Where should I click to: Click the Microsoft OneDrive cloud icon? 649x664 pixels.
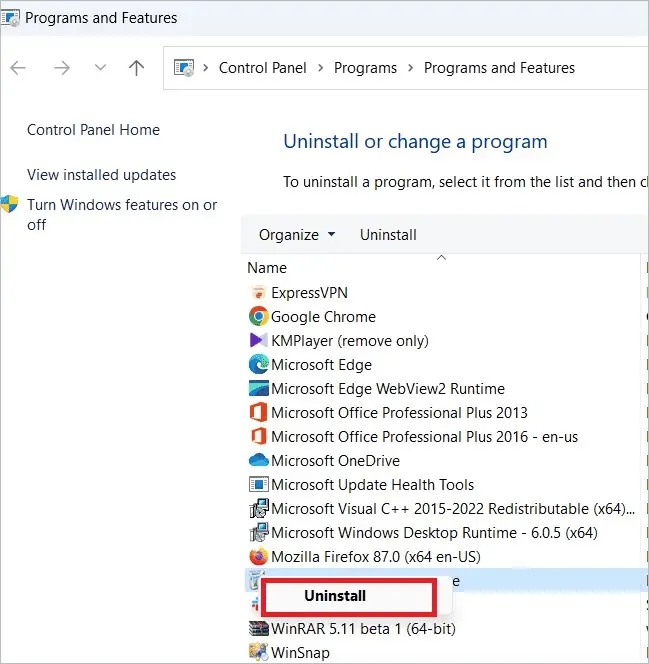tap(258, 460)
